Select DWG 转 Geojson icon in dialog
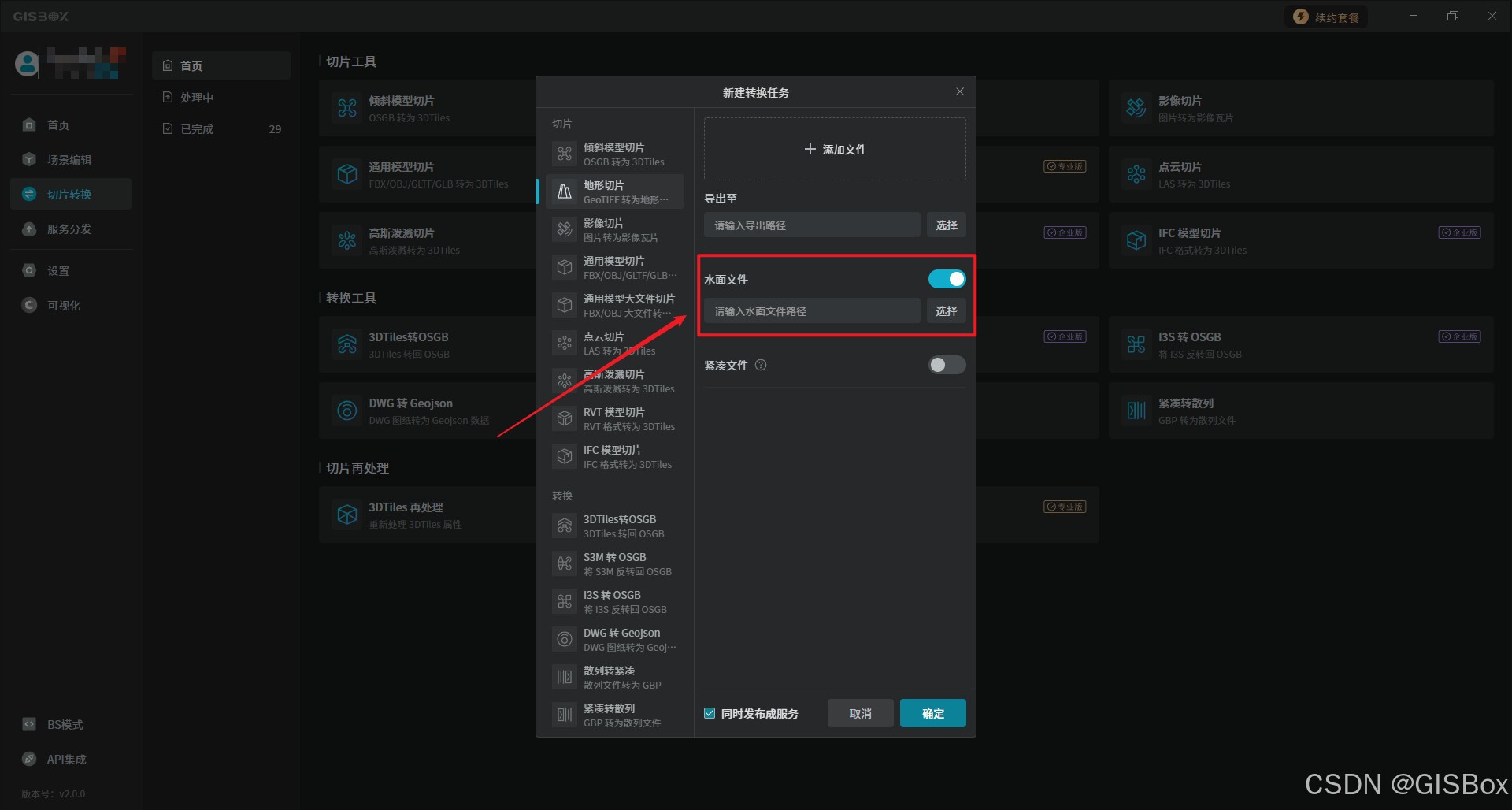 565,639
